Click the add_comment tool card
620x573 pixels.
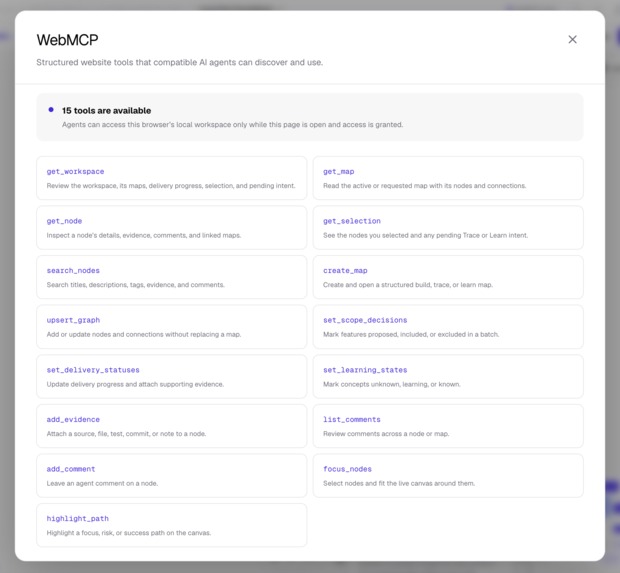[172, 475]
